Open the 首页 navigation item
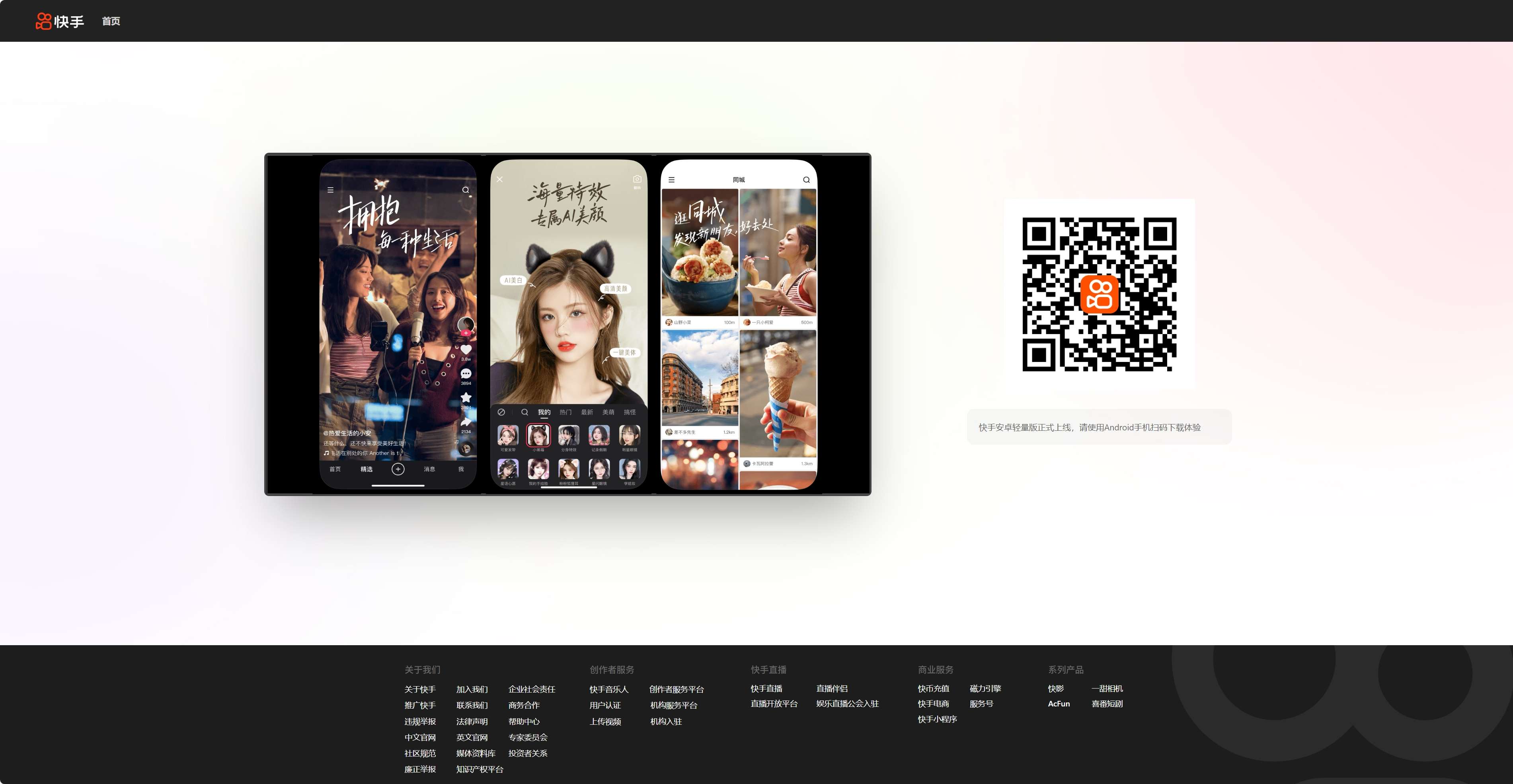 tap(111, 21)
